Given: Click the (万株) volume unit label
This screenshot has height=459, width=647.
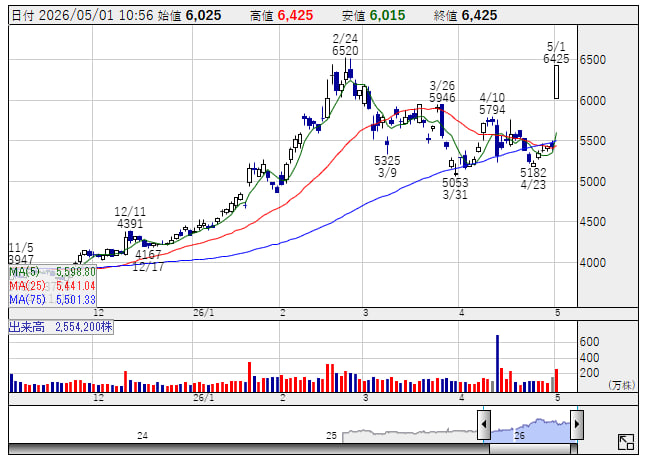Looking at the screenshot, I should [621, 385].
